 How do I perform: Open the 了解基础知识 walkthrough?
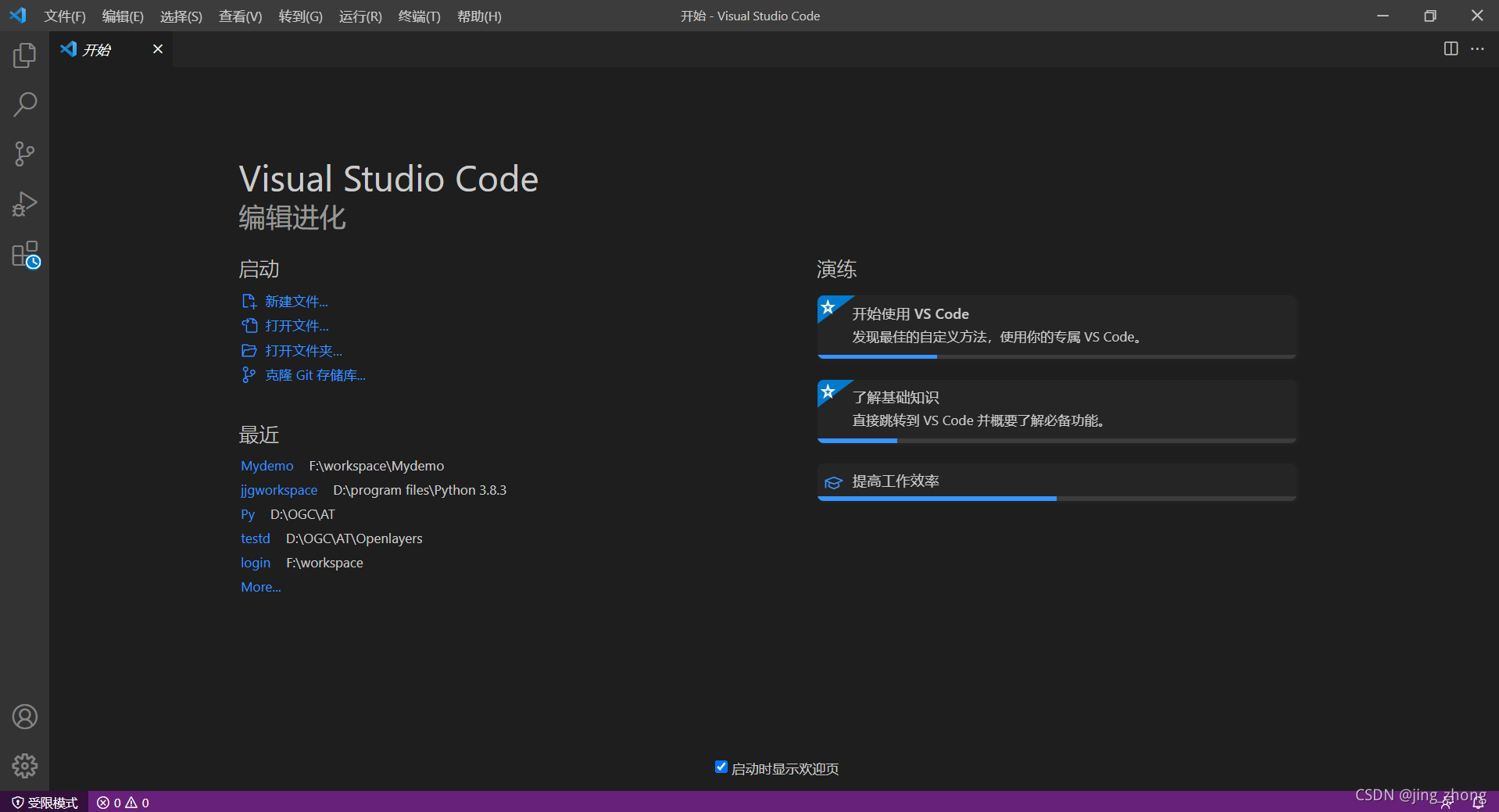(x=1057, y=411)
